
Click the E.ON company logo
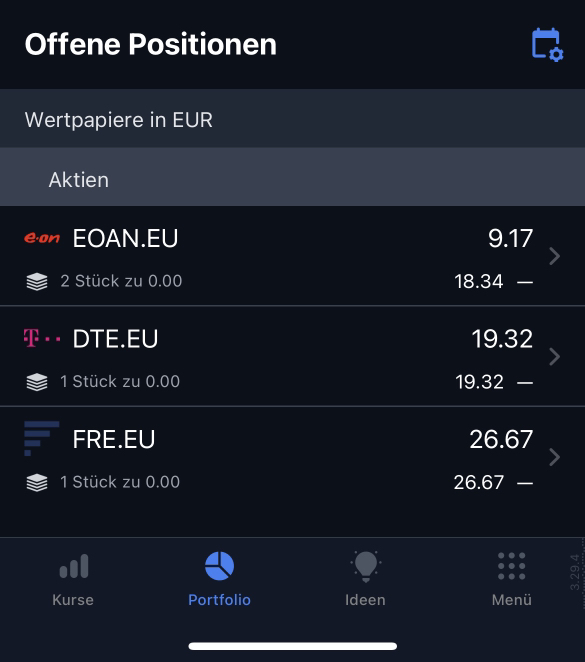42,238
